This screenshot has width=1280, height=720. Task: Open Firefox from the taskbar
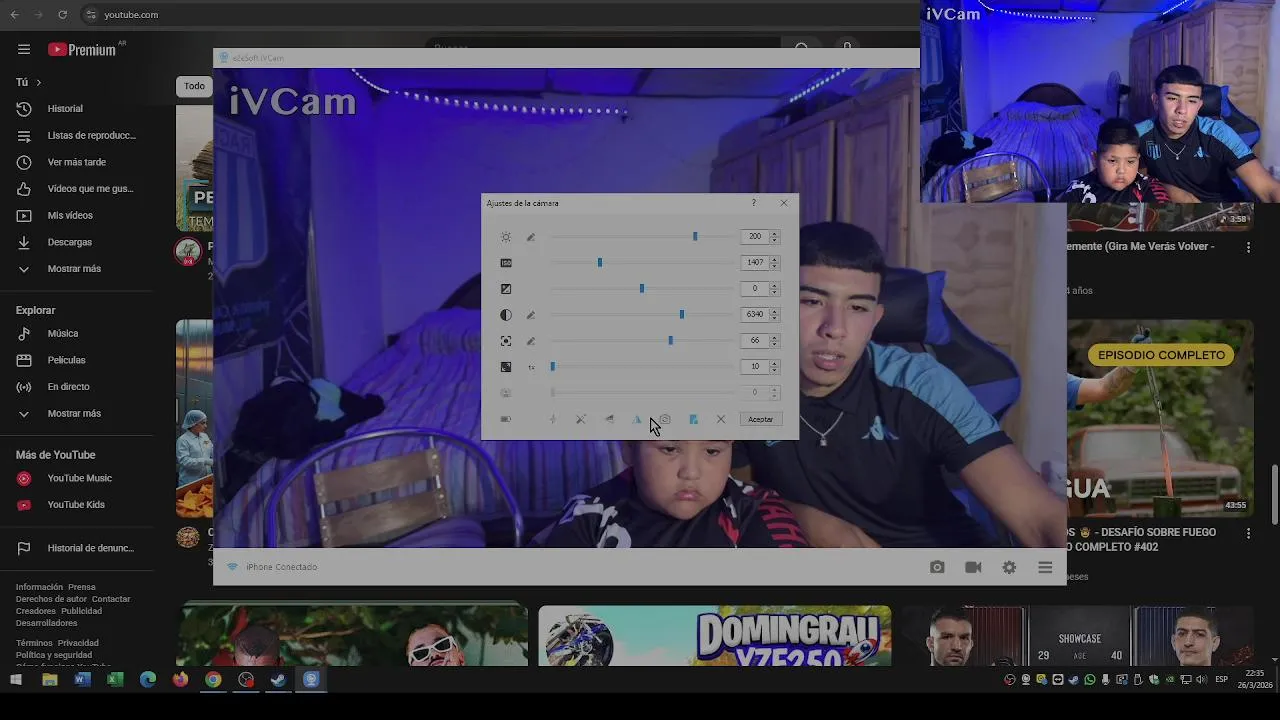pyautogui.click(x=180, y=680)
